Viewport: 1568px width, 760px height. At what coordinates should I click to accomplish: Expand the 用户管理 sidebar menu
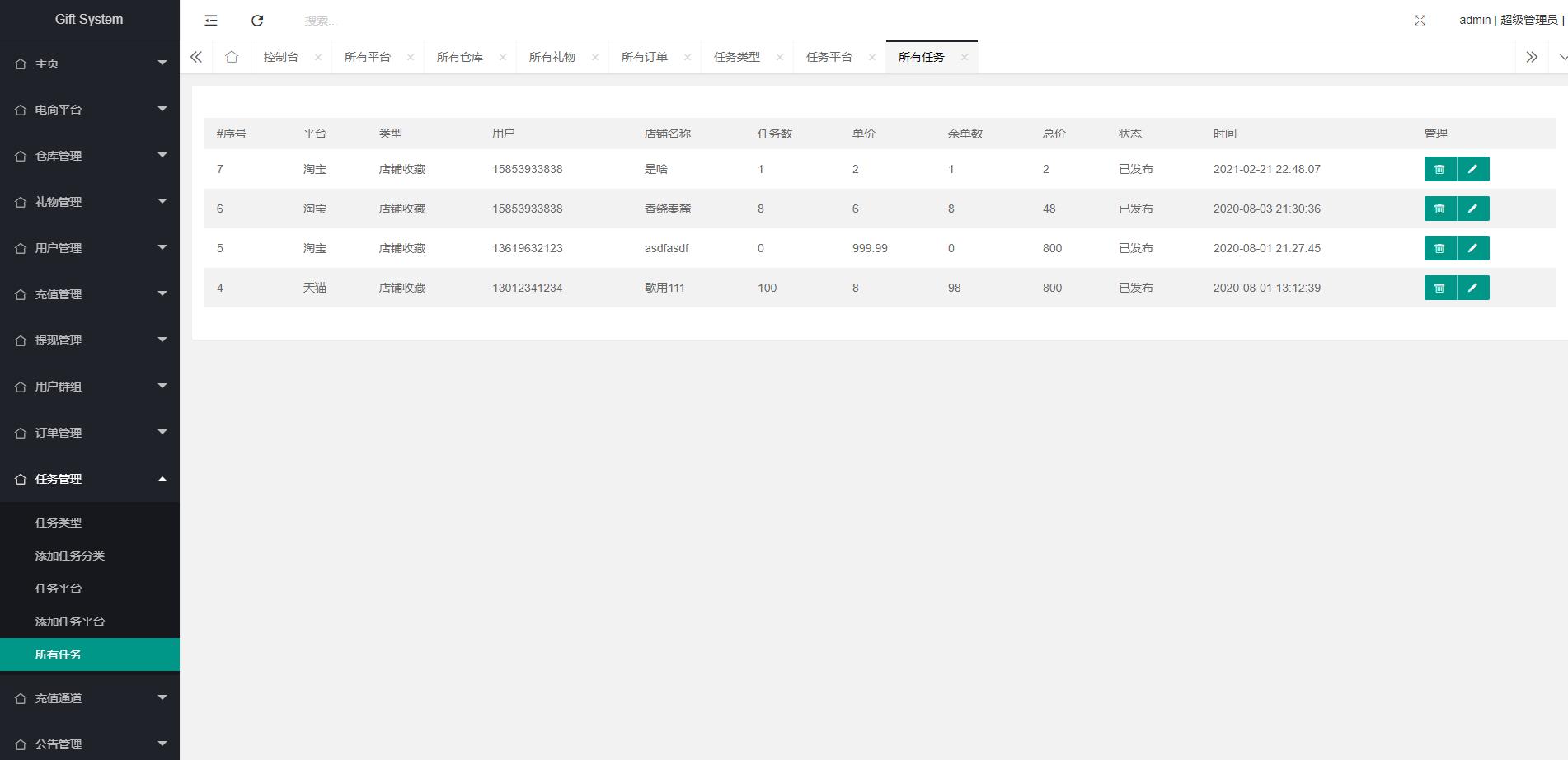click(90, 248)
